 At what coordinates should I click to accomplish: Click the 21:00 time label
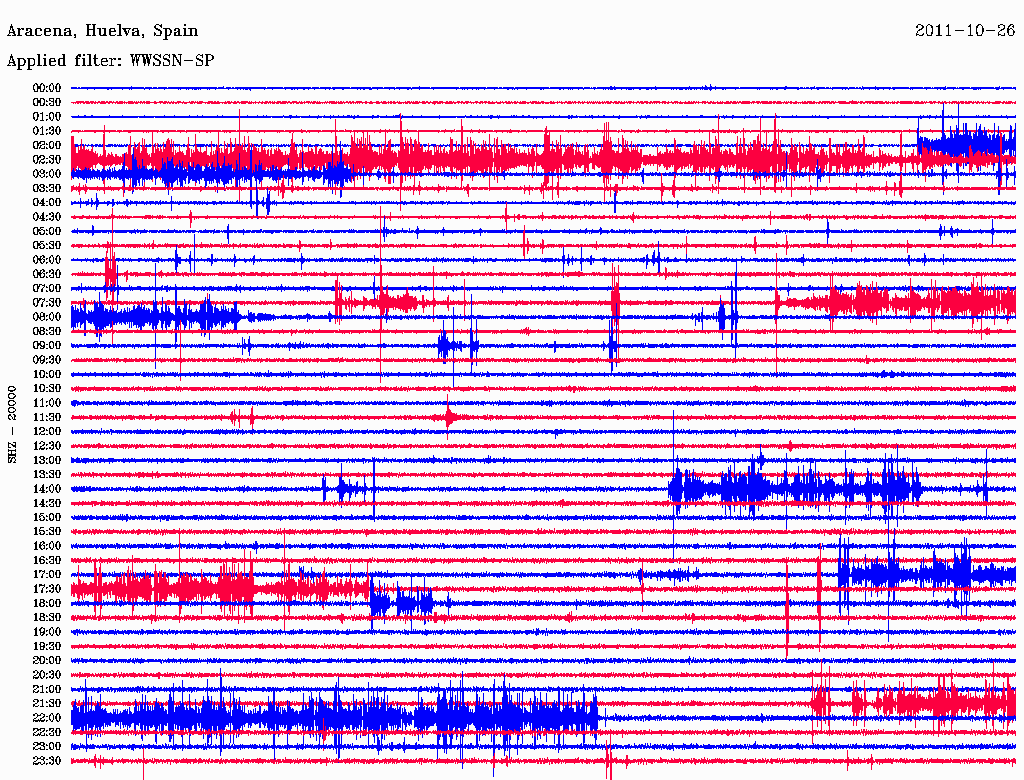tap(46, 689)
